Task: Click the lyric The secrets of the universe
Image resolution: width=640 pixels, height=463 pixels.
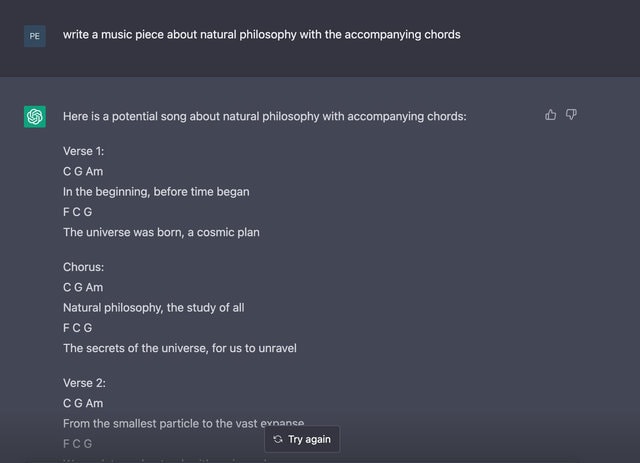Action: 180,348
